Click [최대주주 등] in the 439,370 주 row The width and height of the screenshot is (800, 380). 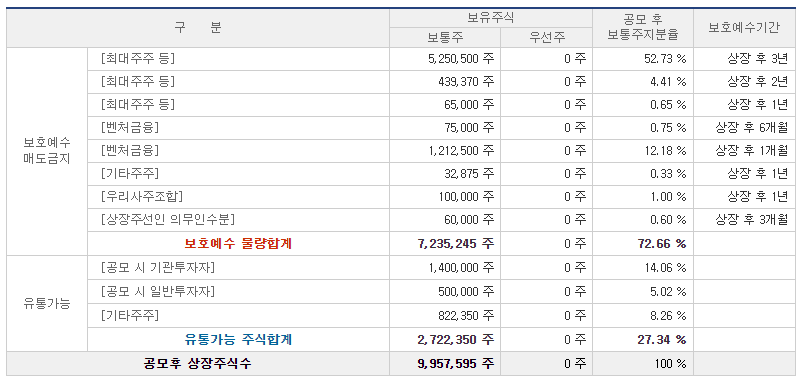[x=138, y=82]
